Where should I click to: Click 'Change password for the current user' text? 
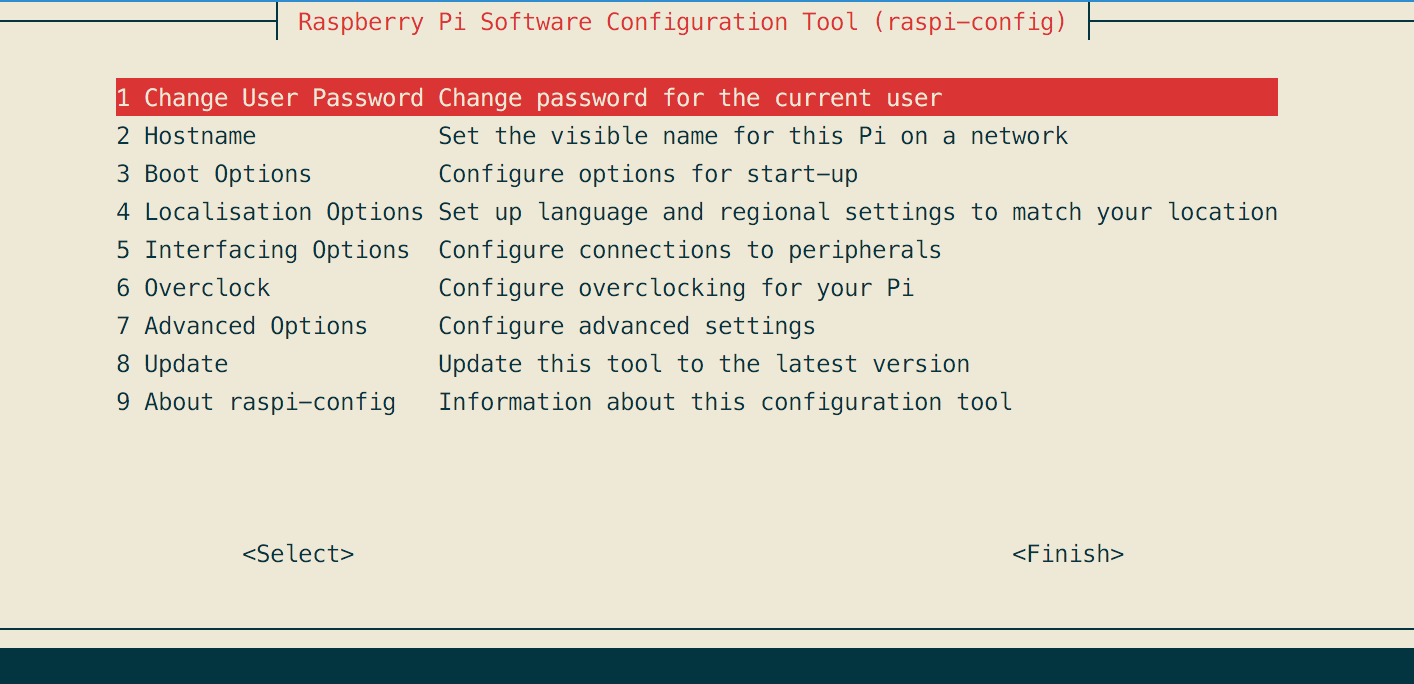690,98
